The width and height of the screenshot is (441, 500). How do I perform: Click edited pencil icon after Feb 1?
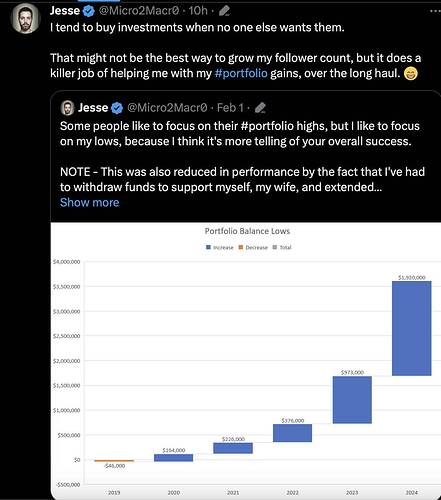[x=260, y=108]
